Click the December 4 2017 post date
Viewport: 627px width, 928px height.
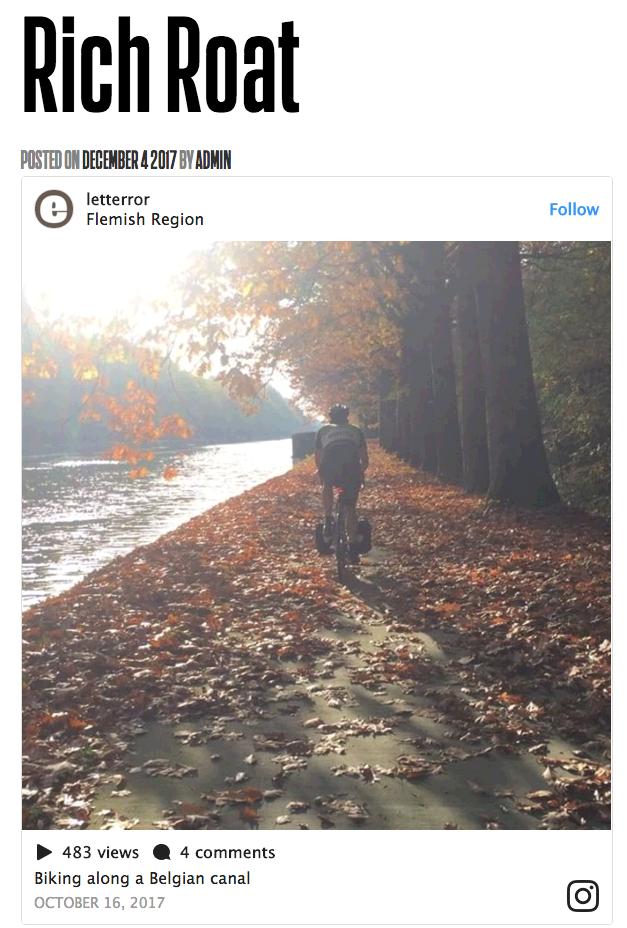pyautogui.click(x=129, y=160)
